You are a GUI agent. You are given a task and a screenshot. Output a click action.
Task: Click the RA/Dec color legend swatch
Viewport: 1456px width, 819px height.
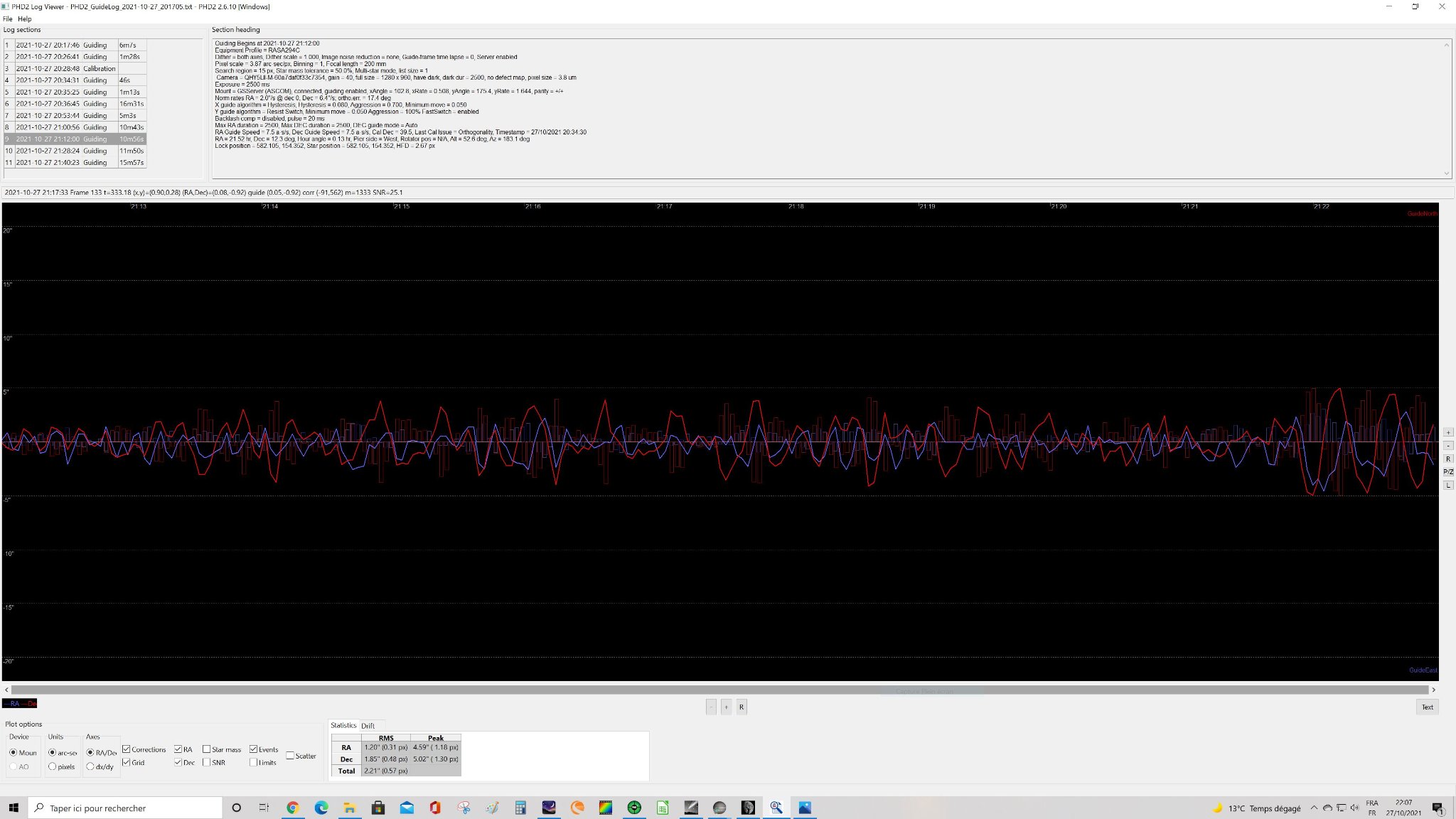tap(20, 704)
